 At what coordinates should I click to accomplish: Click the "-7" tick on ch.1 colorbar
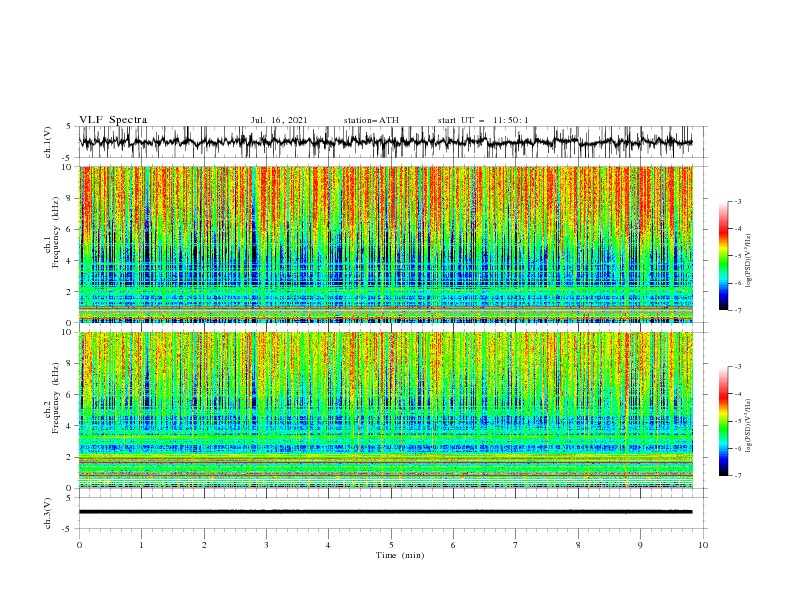[x=738, y=310]
